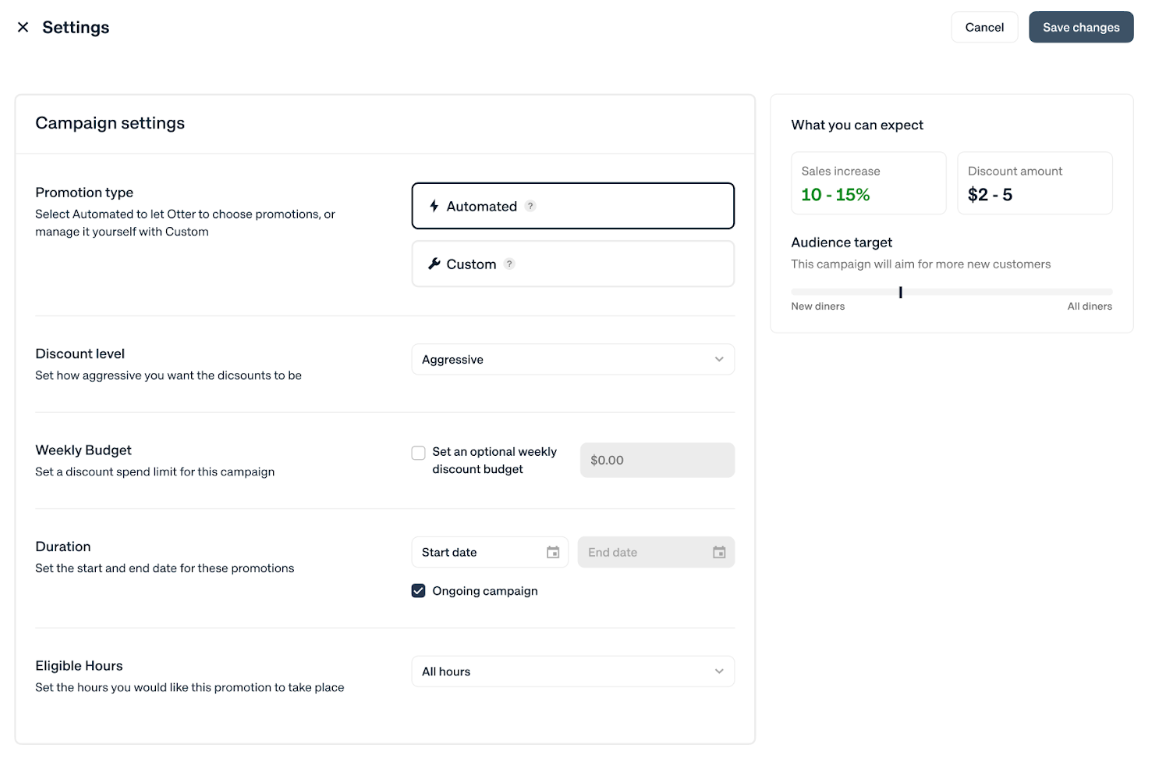
Task: Click the lightning bolt Automated icon
Action: tap(434, 206)
